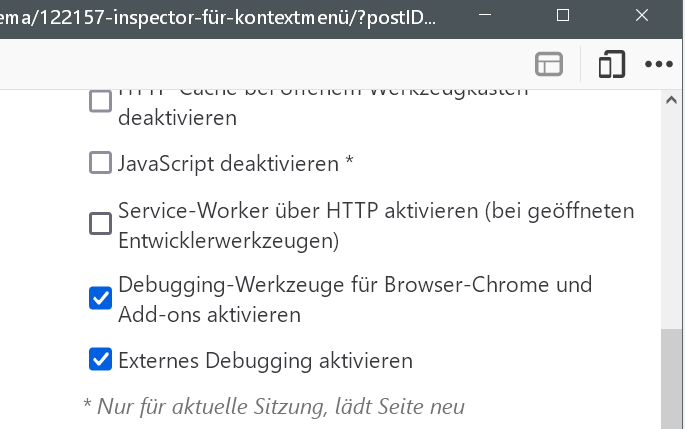Click the HTTP-Cache 'deaktivieren' label text
Screen dimensions: 685x429
tap(176, 117)
